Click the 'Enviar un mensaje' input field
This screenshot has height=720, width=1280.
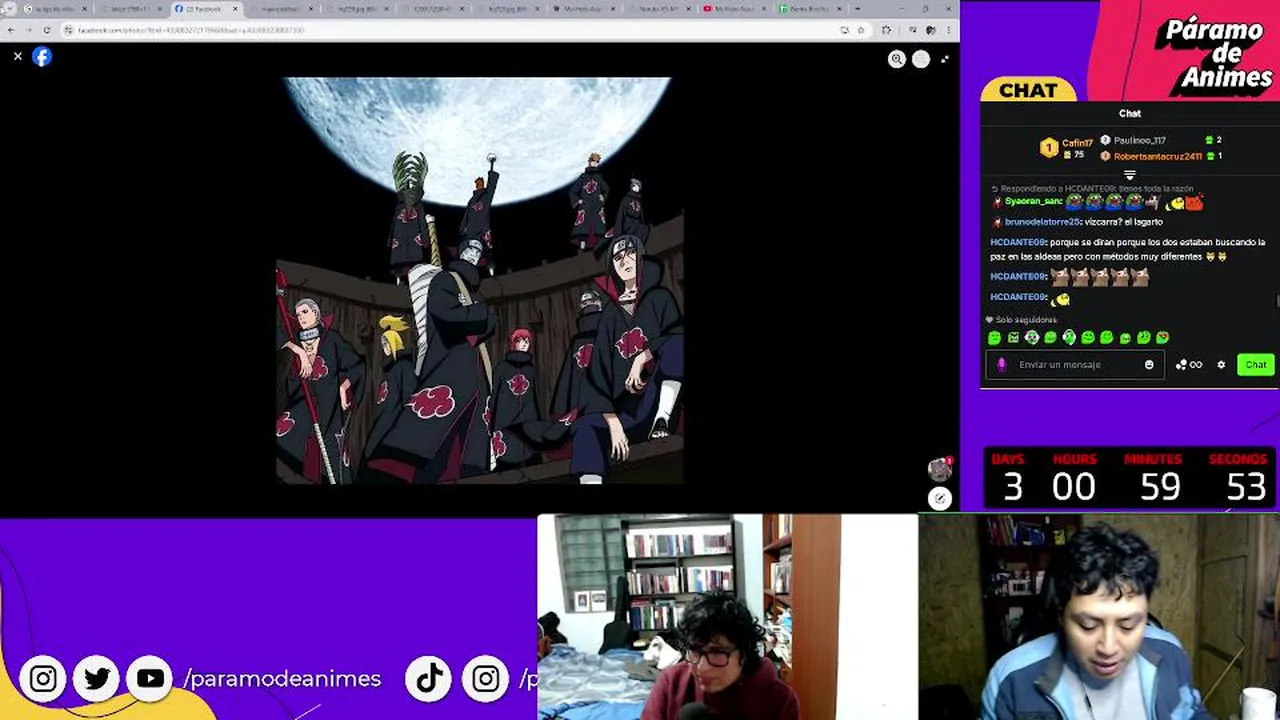[1074, 365]
